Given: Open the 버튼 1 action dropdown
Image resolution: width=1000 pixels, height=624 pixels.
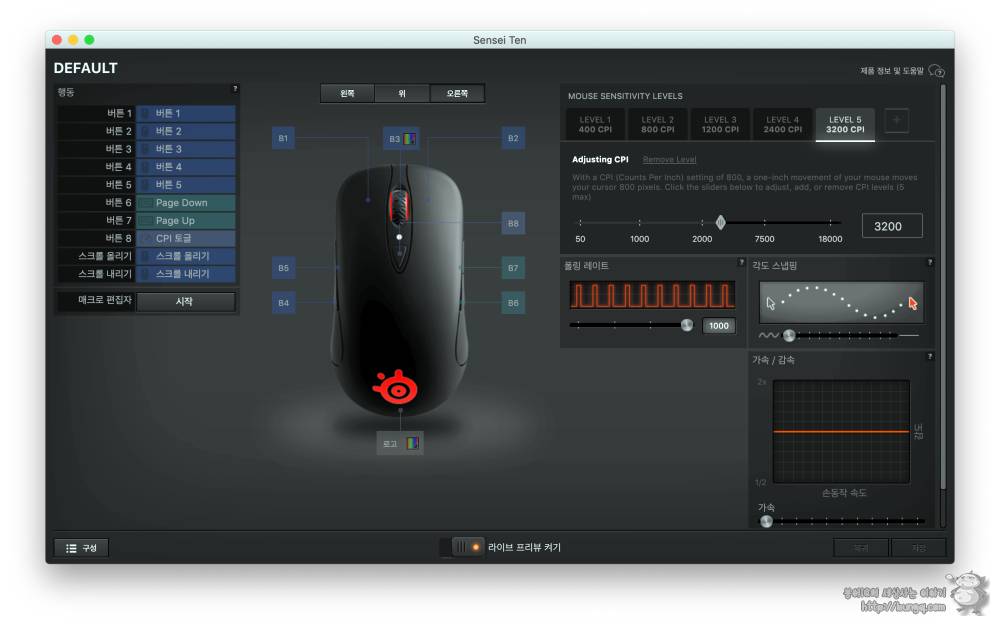Looking at the screenshot, I should click(186, 113).
